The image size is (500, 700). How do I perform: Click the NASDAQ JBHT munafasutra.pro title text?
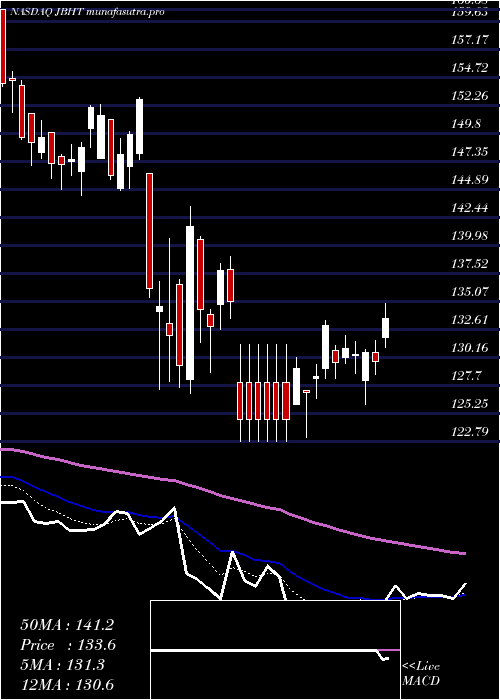(86, 12)
